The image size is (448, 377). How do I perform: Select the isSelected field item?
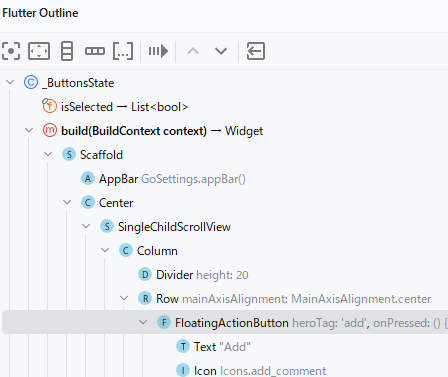(x=115, y=107)
